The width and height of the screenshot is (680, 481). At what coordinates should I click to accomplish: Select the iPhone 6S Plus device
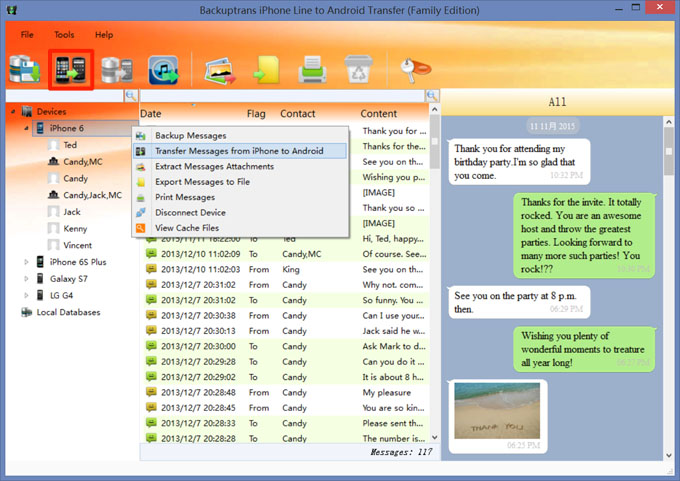[x=78, y=262]
